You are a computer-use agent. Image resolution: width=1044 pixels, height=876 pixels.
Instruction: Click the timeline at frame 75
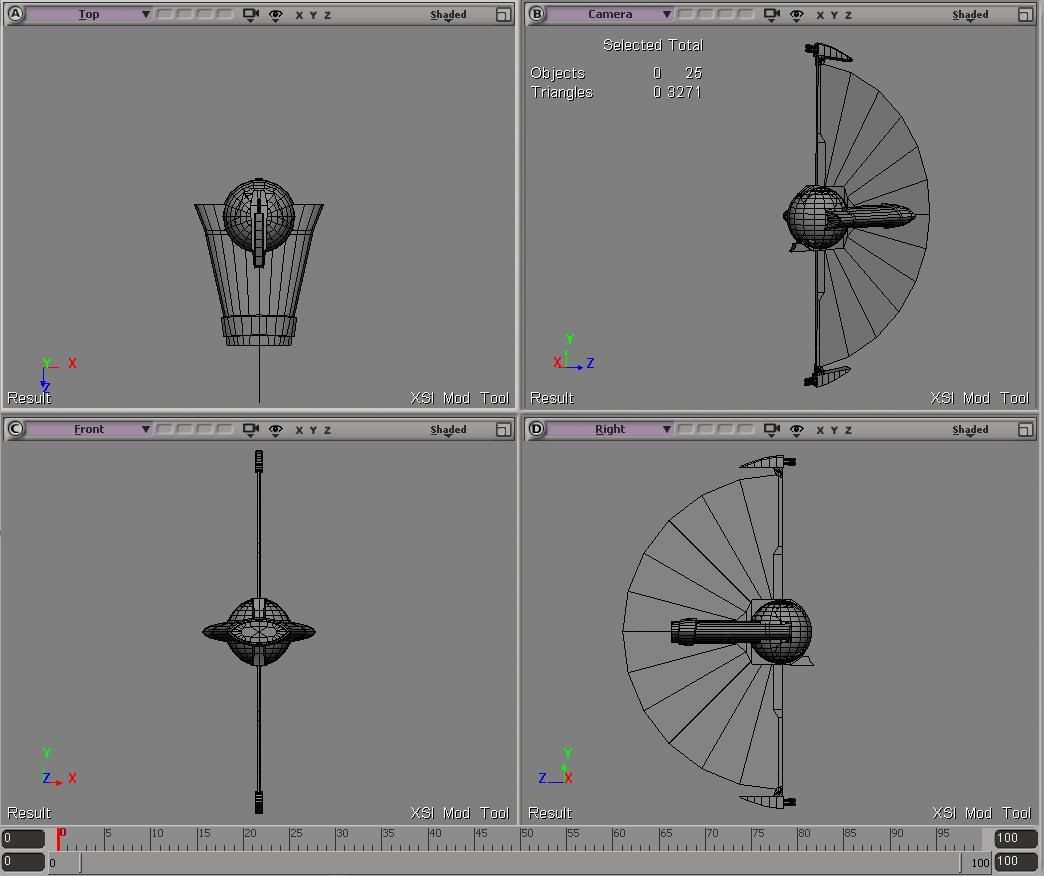[752, 839]
